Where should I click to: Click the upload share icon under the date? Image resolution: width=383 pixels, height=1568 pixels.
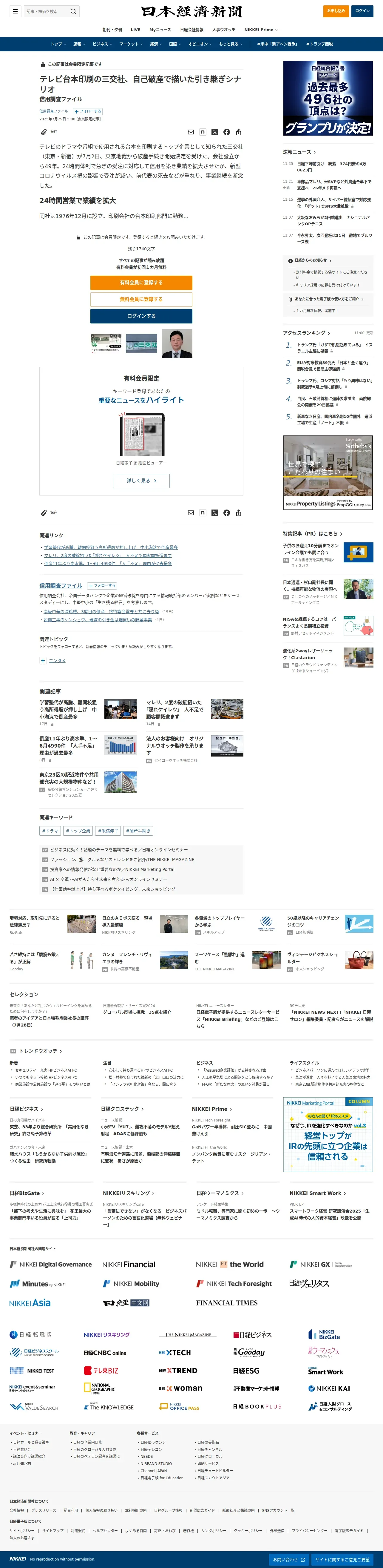point(238,132)
